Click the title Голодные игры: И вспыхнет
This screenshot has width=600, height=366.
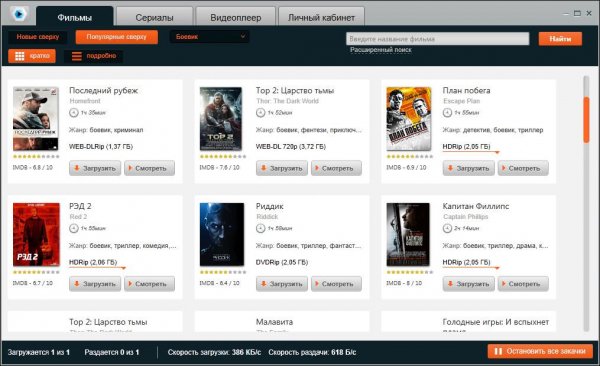click(496, 322)
